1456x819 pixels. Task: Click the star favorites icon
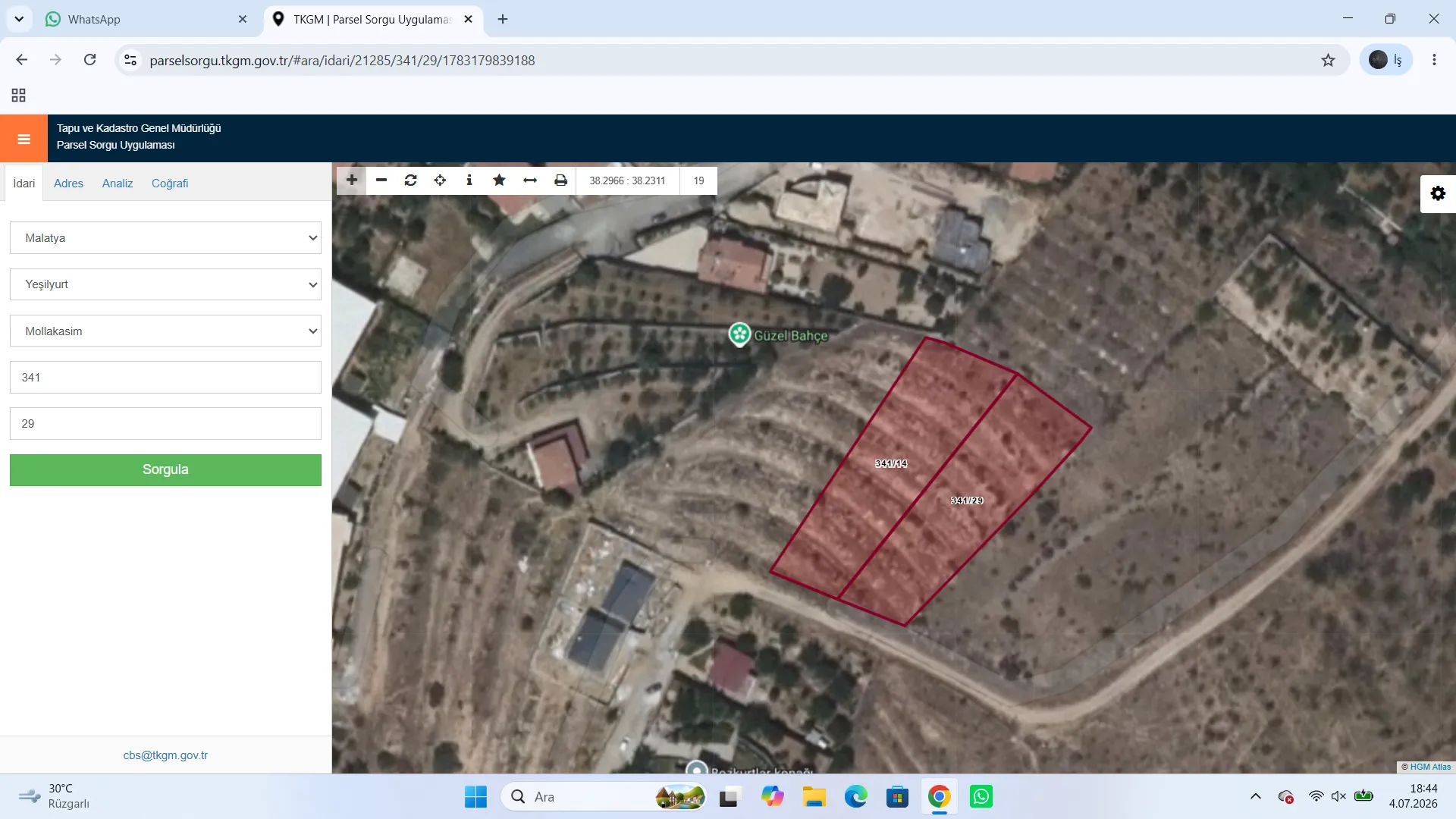coord(499,180)
